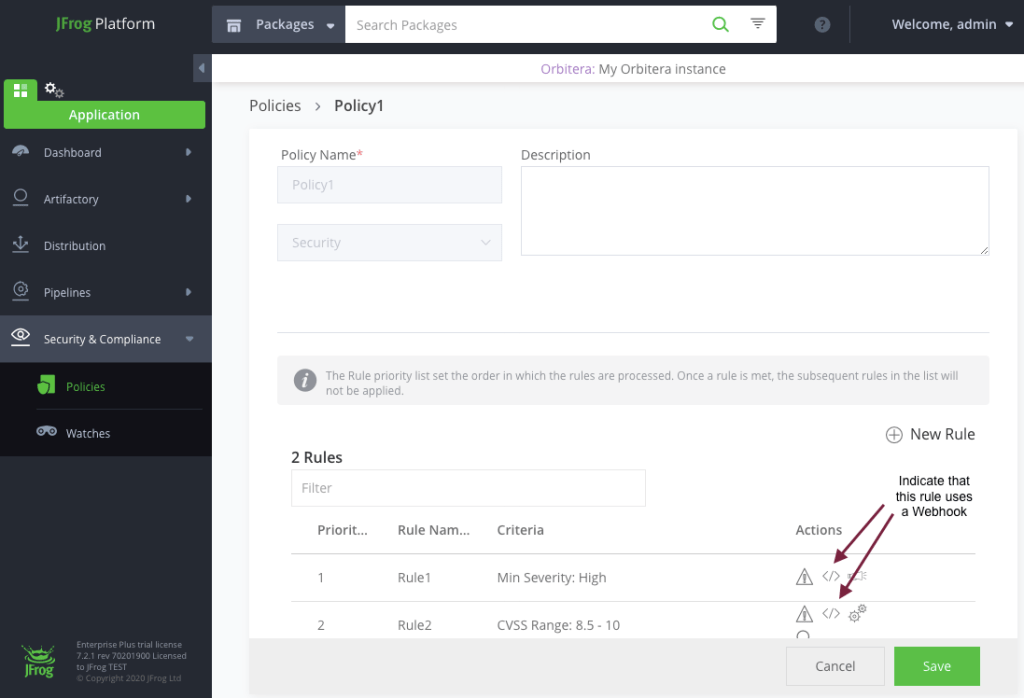1024x698 pixels.
Task: Click the rules Filter input field
Action: tap(468, 488)
